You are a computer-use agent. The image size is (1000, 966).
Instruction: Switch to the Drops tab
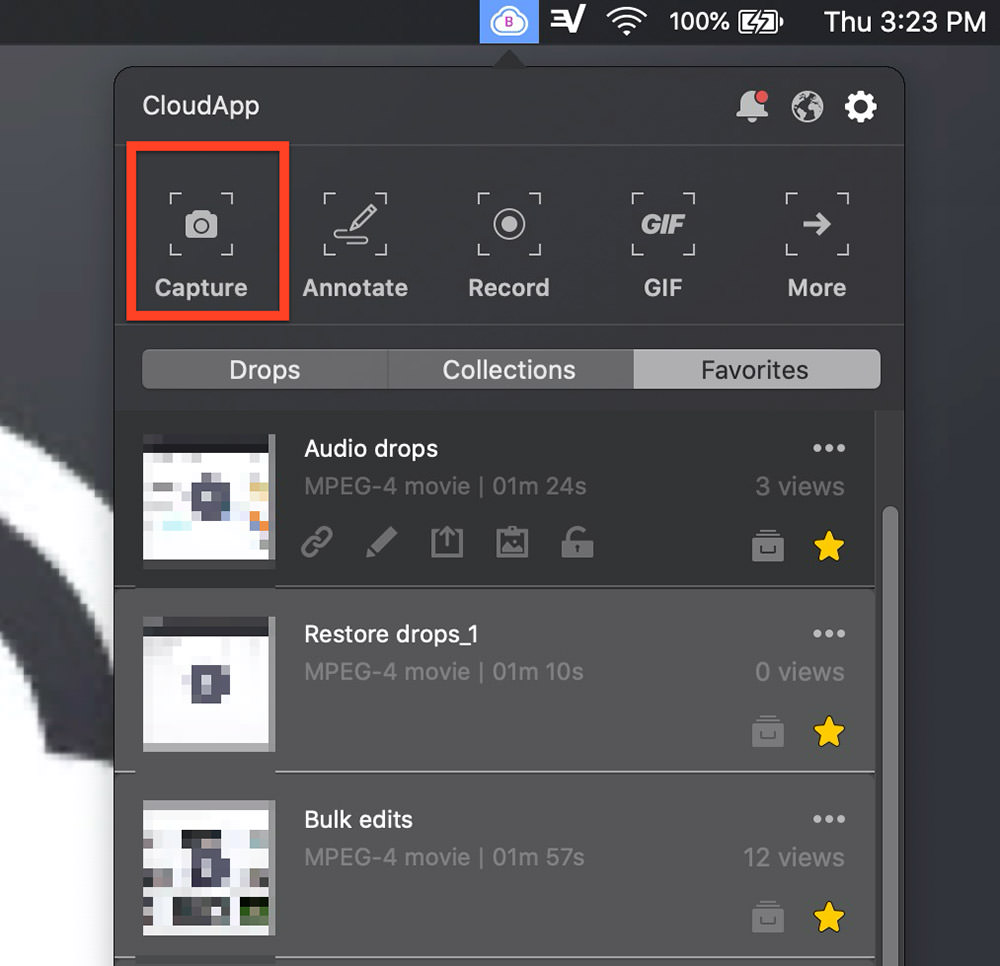265,369
